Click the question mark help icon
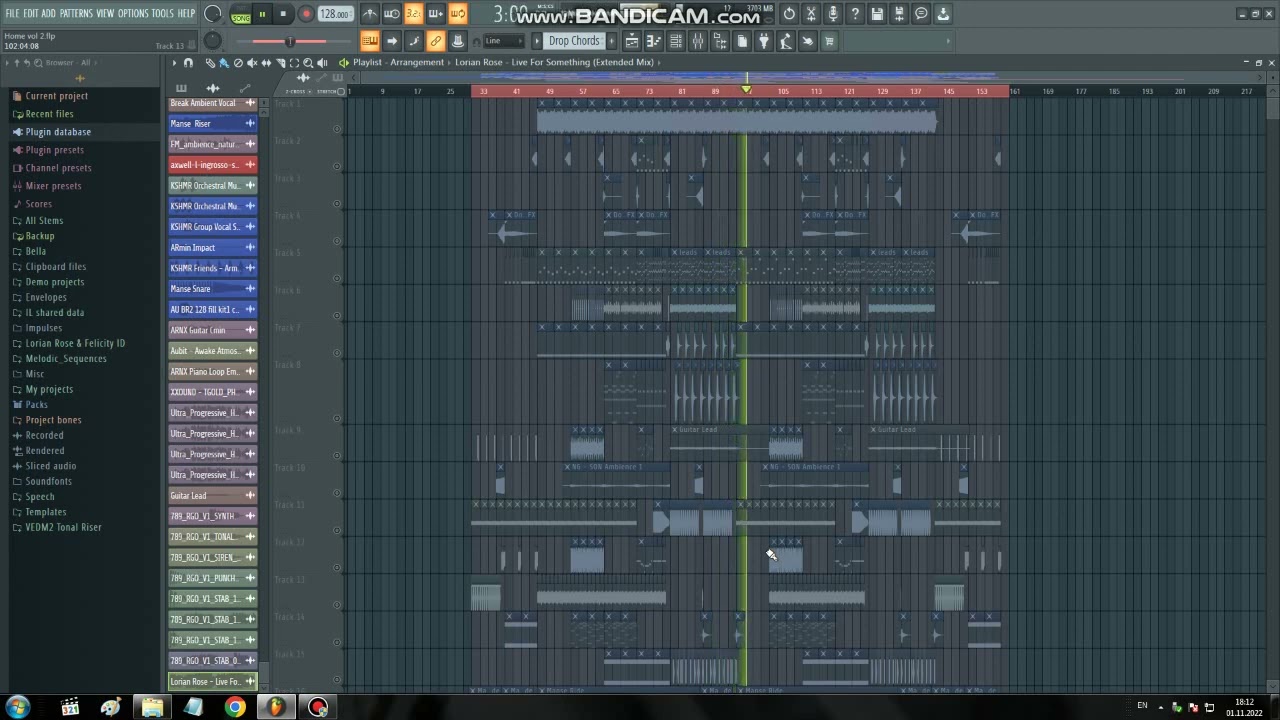Image resolution: width=1280 pixels, height=720 pixels. click(x=855, y=14)
